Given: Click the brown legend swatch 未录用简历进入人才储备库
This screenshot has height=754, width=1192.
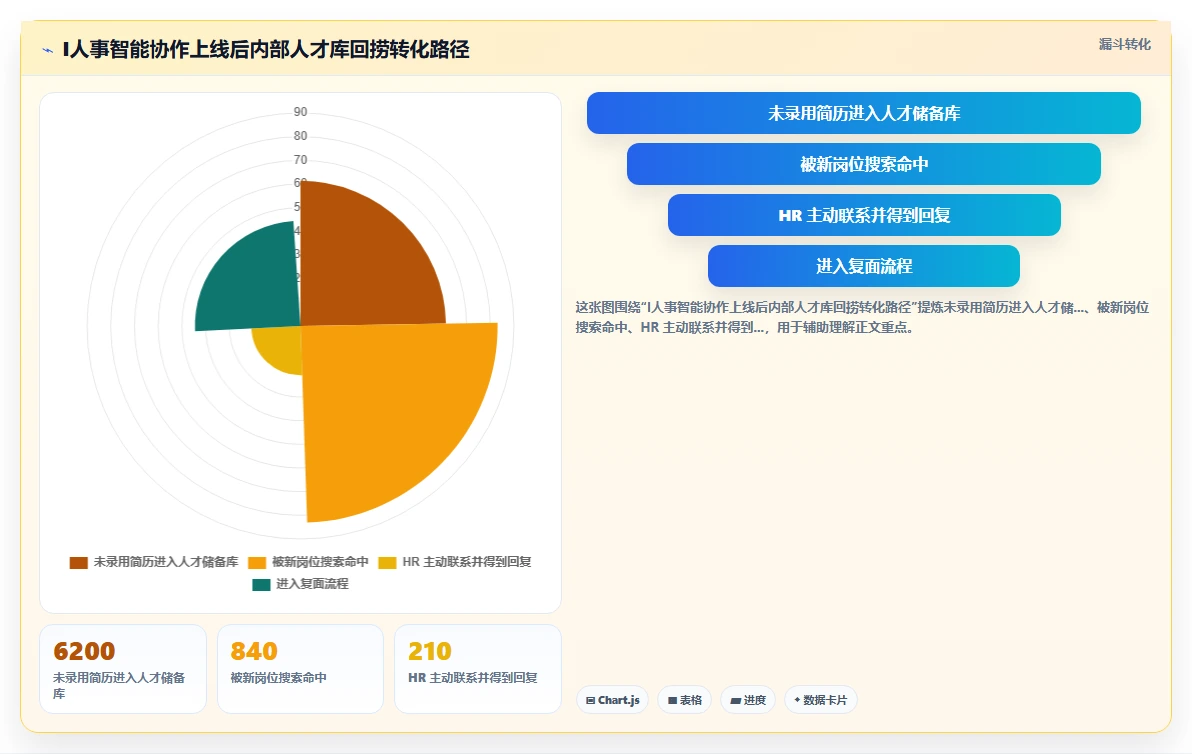Looking at the screenshot, I should 78,562.
